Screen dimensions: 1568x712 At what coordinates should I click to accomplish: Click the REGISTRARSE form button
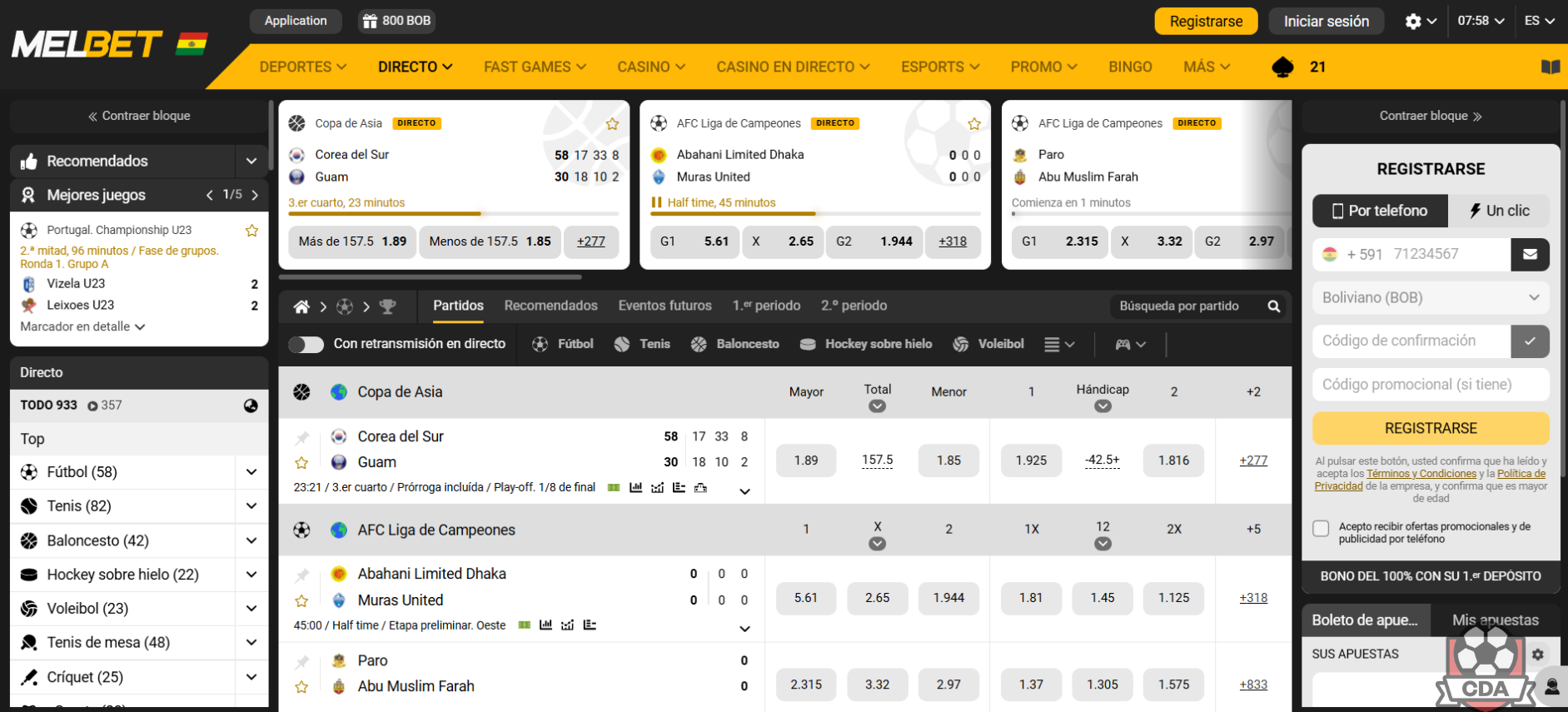(1431, 428)
